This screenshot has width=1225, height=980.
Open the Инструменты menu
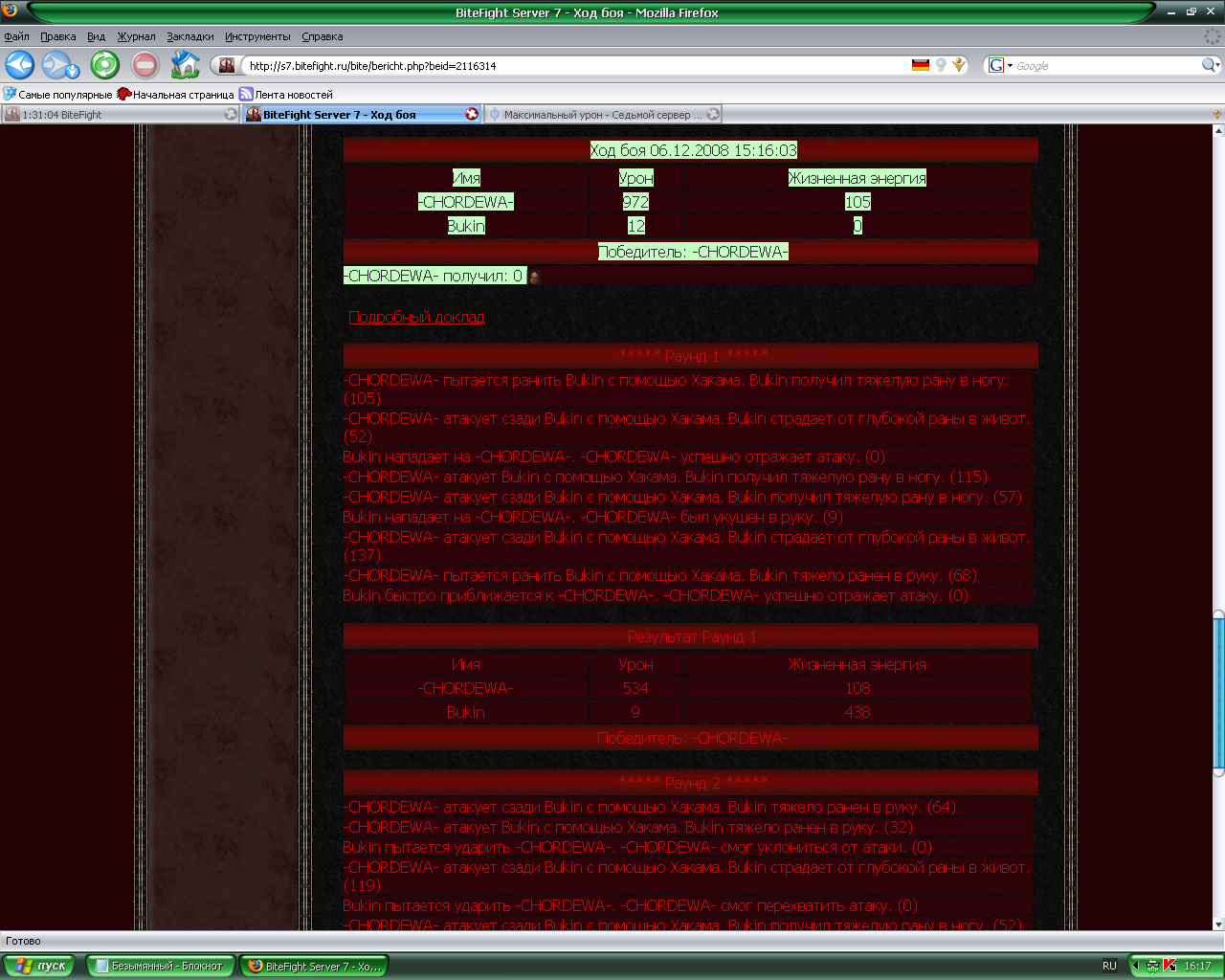click(x=257, y=36)
